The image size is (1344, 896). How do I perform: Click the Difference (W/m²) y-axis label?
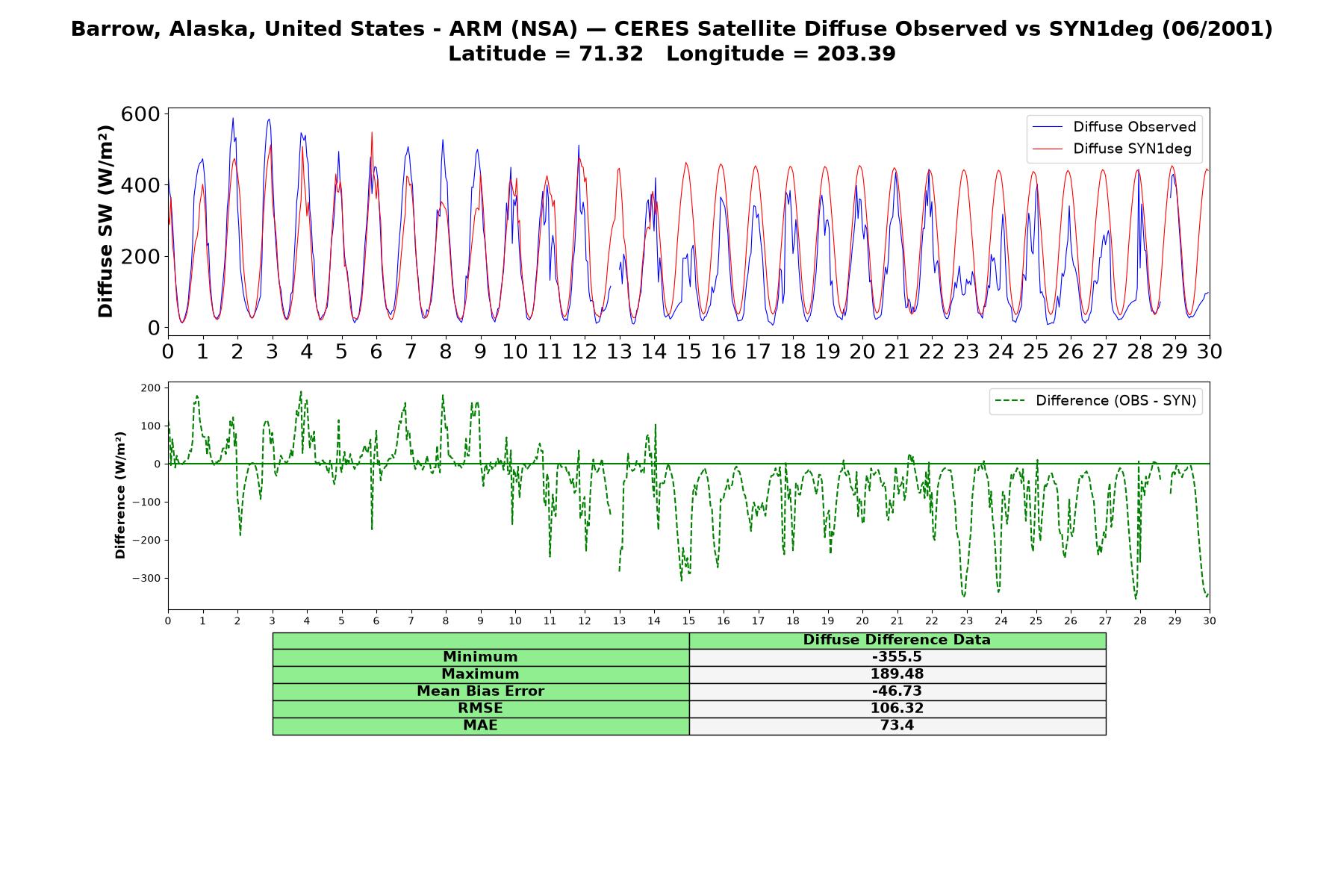point(120,496)
